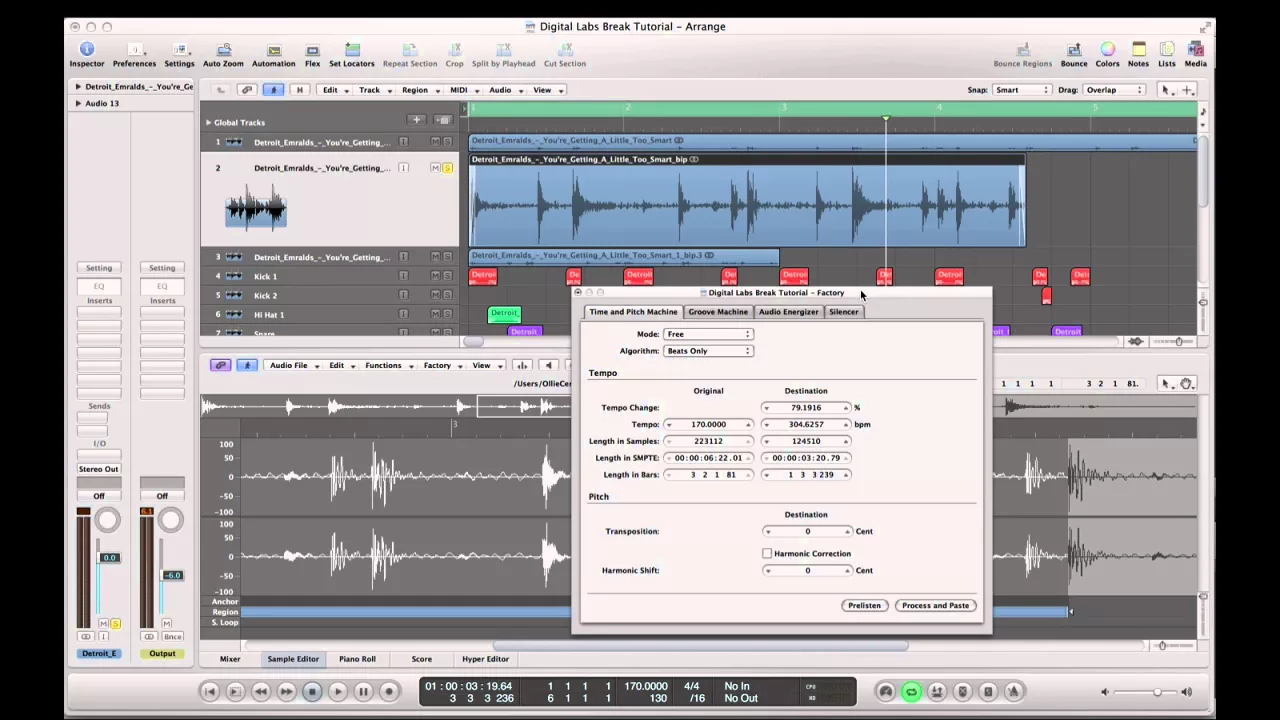Open the Sample Editor Audio File menu
The image size is (1280, 720).
click(x=293, y=365)
